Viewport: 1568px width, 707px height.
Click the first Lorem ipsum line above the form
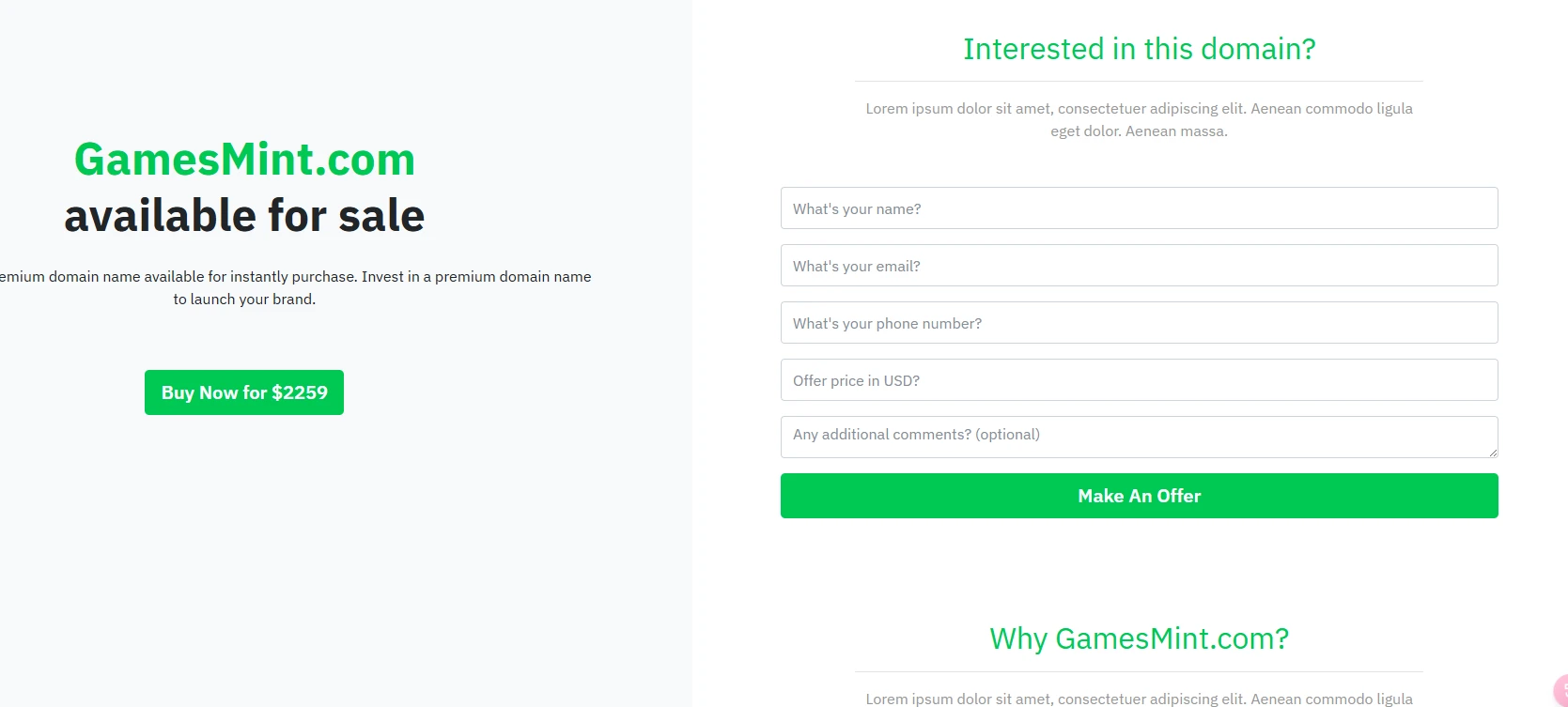pos(1139,109)
